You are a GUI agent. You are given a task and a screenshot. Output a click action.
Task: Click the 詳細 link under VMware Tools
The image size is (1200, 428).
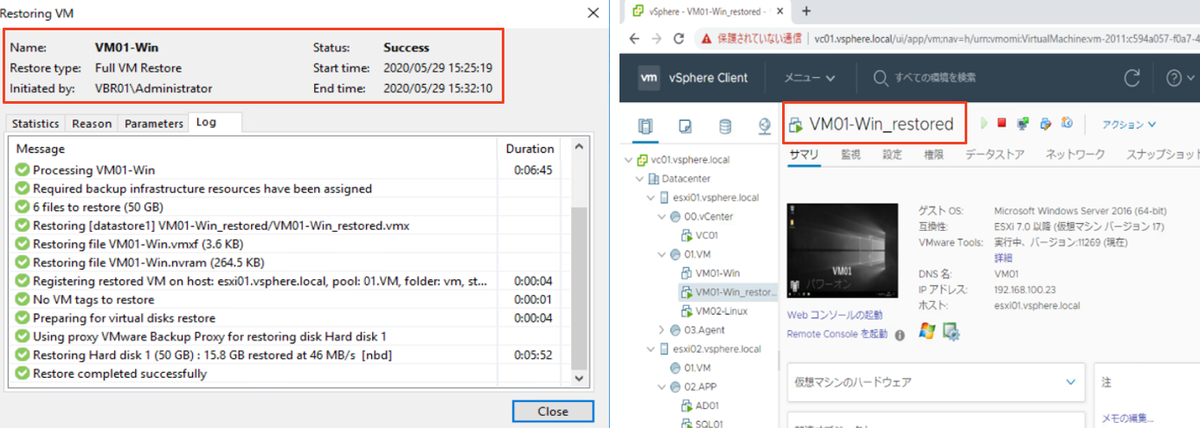pos(1005,257)
